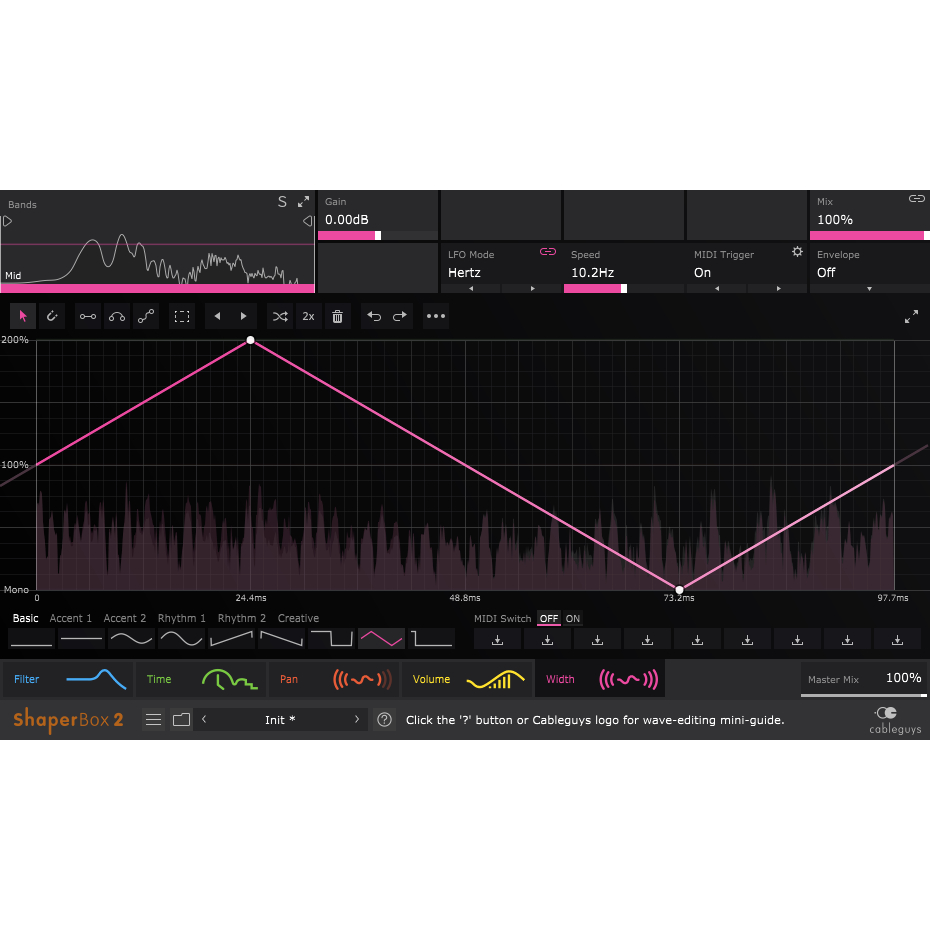Open the Pan shaper
Viewport: 930px width, 930px height.
(334, 679)
